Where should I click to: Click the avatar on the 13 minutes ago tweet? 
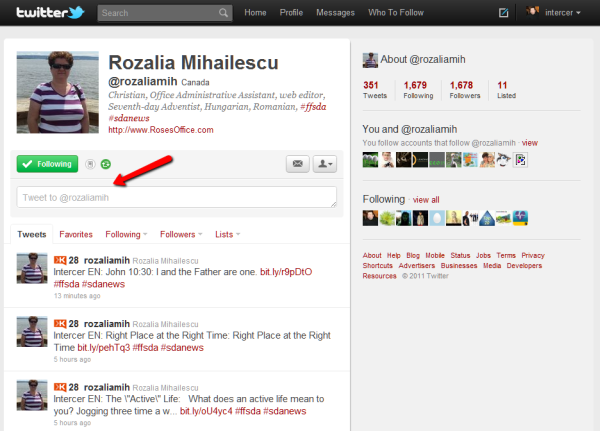coord(32,268)
